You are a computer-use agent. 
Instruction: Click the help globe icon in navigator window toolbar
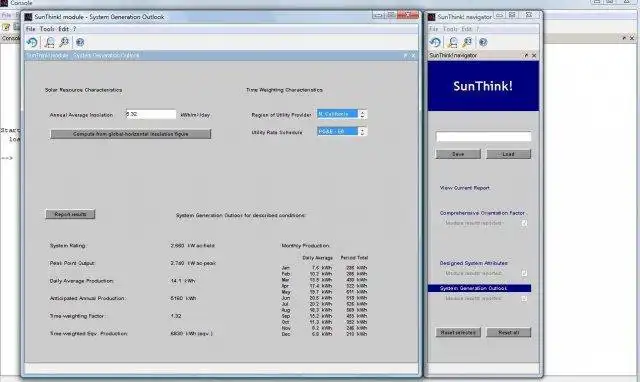pyautogui.click(x=483, y=42)
